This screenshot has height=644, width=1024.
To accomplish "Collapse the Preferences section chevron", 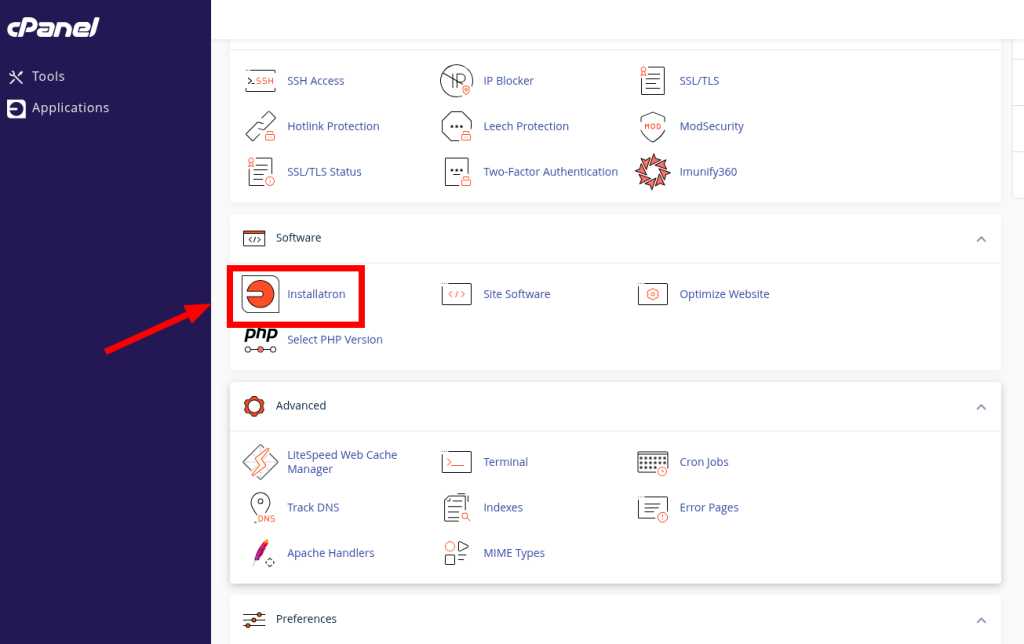I will coord(981,620).
